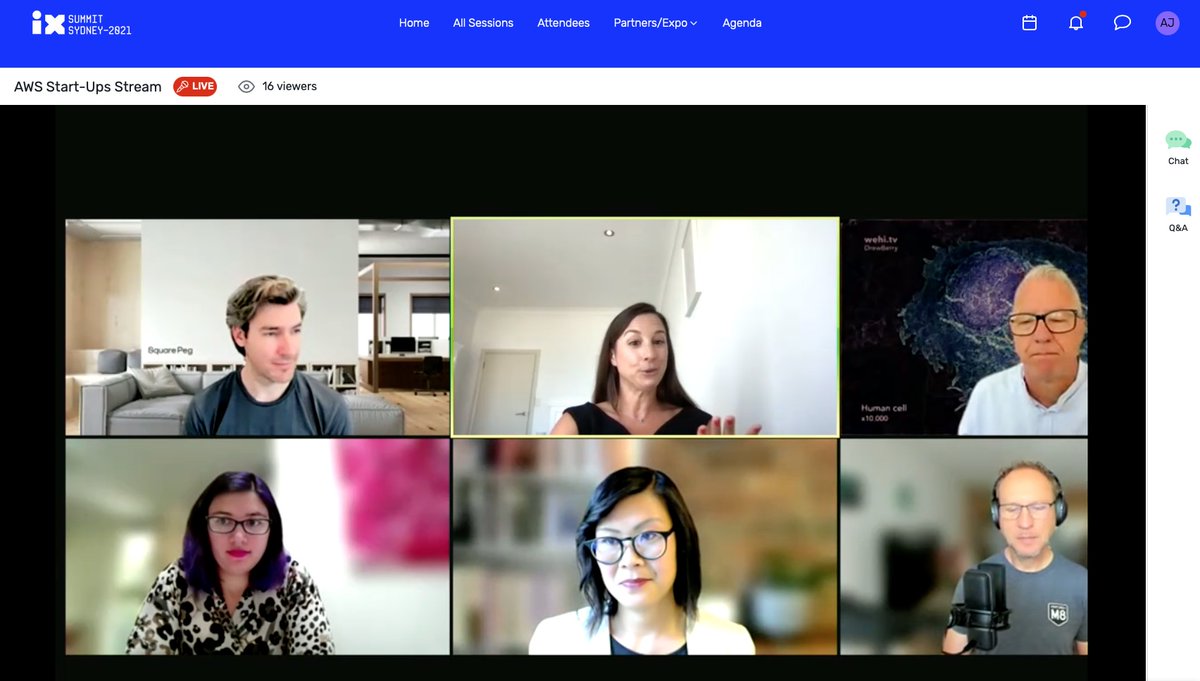Open the Q&A side panel
The width and height of the screenshot is (1200, 681).
click(x=1178, y=215)
